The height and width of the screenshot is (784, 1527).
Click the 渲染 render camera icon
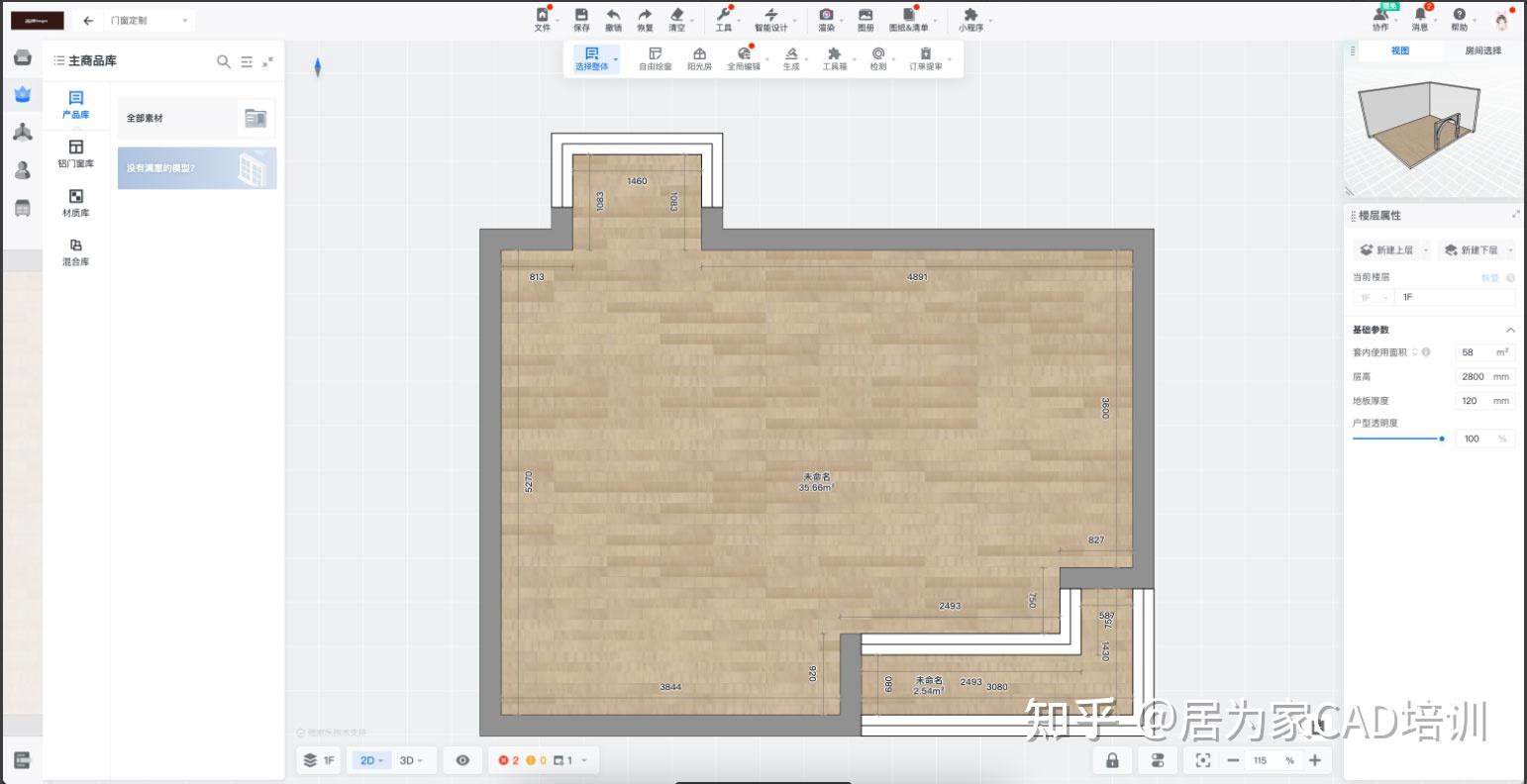[826, 15]
